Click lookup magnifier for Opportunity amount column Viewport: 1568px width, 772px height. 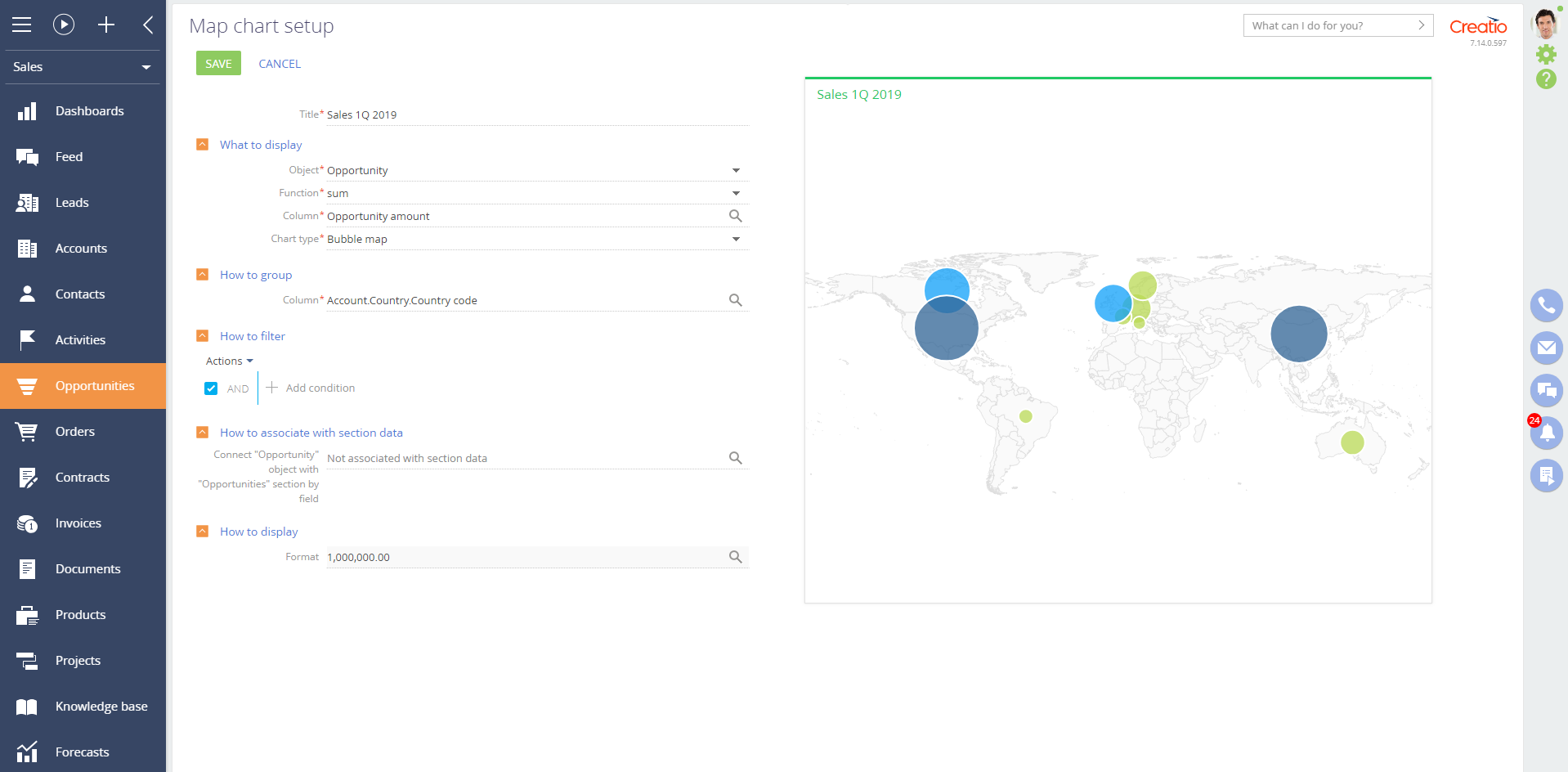[735, 216]
